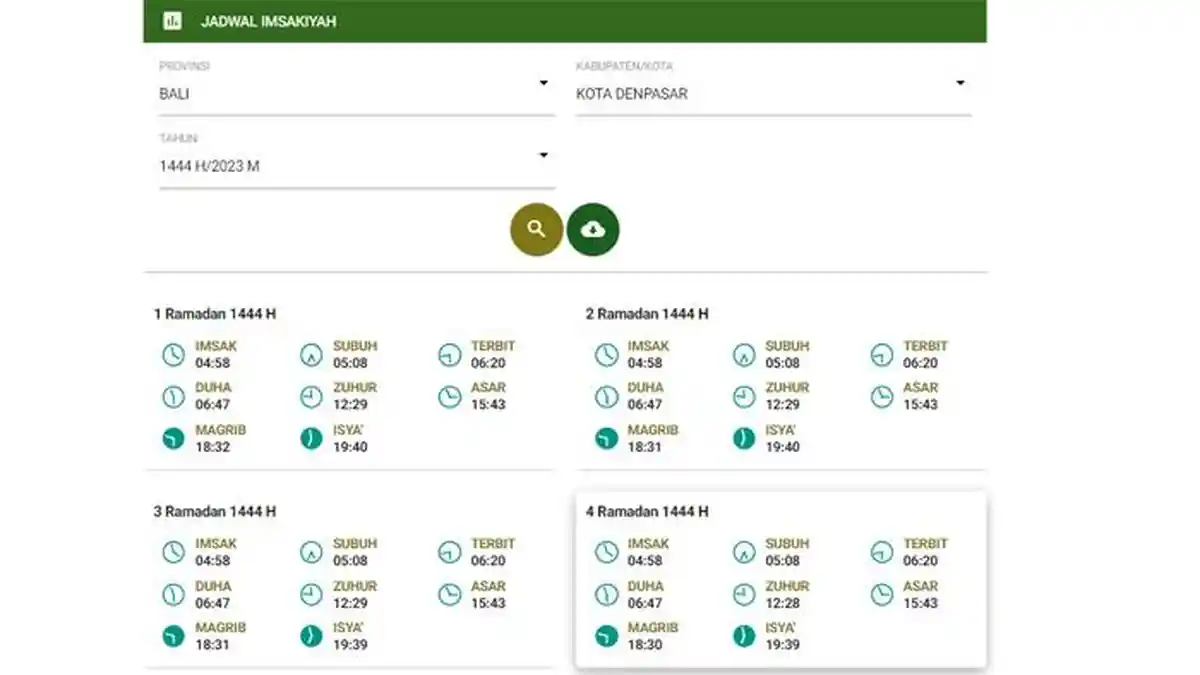Screen dimensions: 1200x675
Task: Click the cloud download button
Action: coord(593,230)
